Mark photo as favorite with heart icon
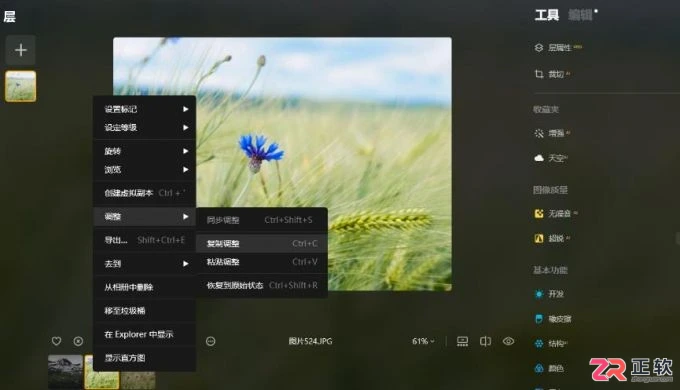This screenshot has width=680, height=390. [56, 341]
